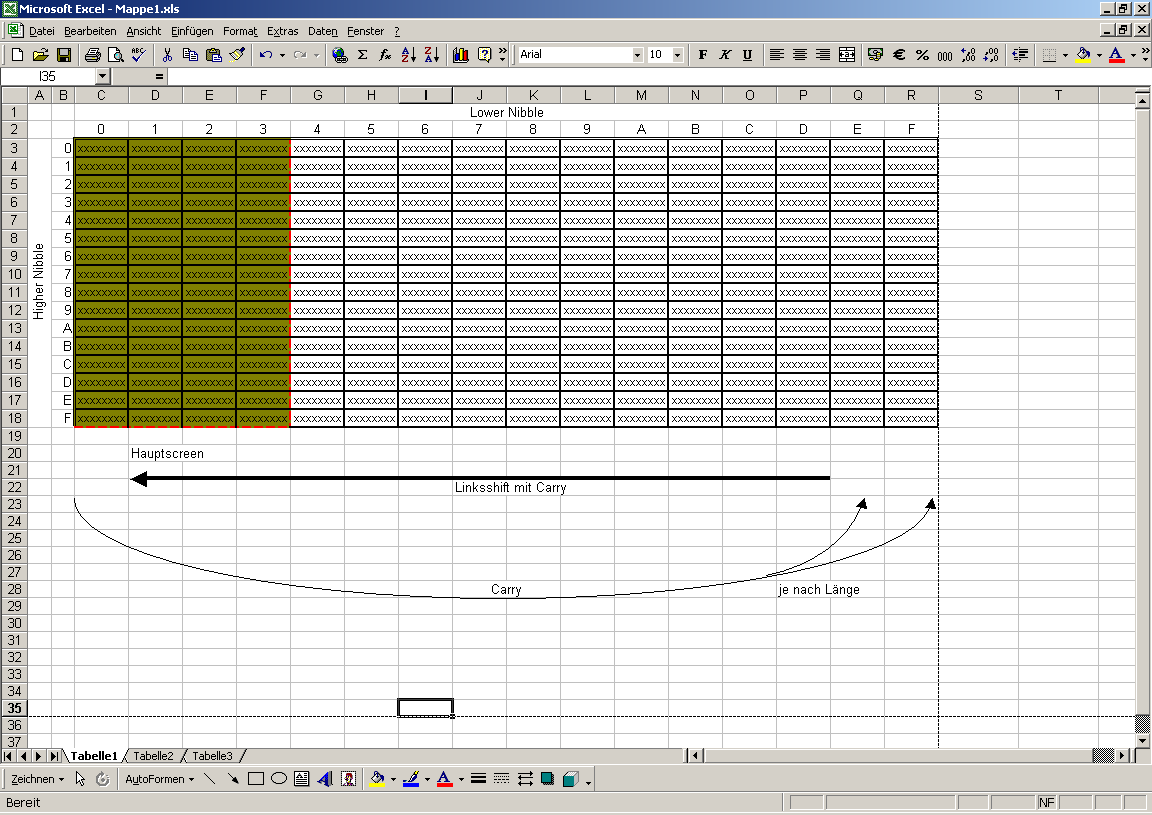The width and height of the screenshot is (1152, 815).
Task: Open the Datei menu
Action: point(41,31)
